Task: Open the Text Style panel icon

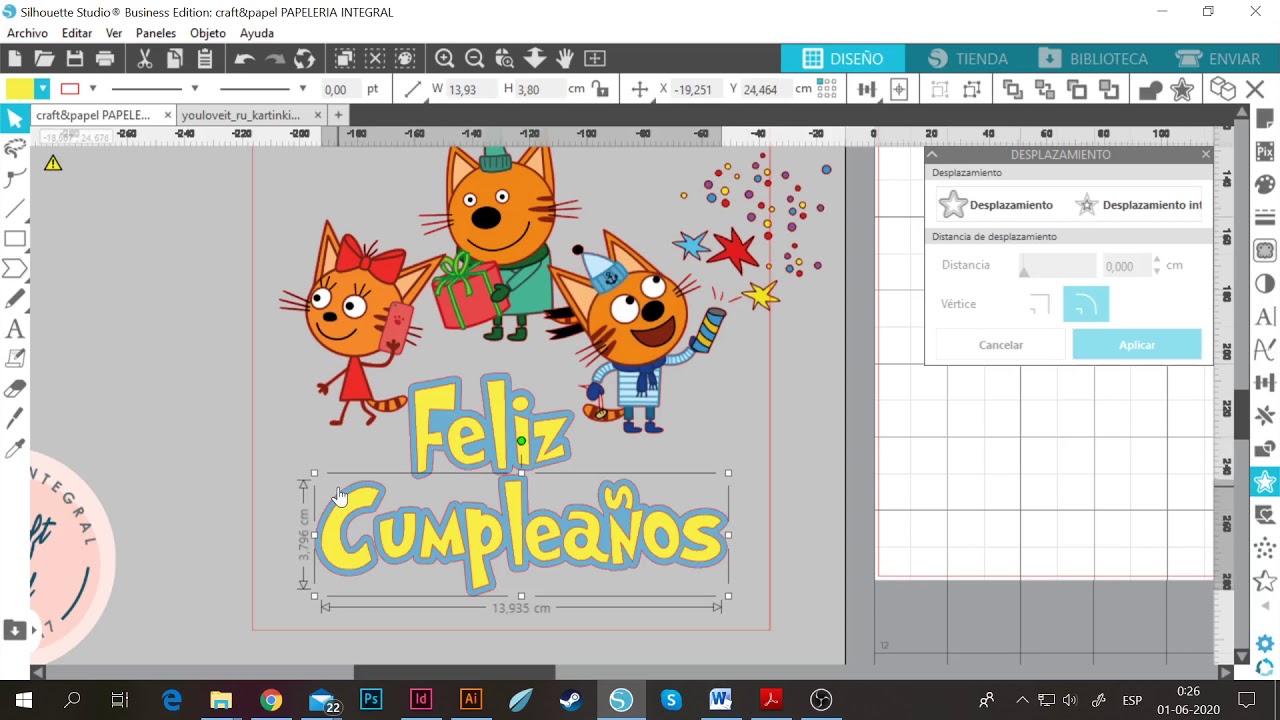Action: (x=1265, y=317)
